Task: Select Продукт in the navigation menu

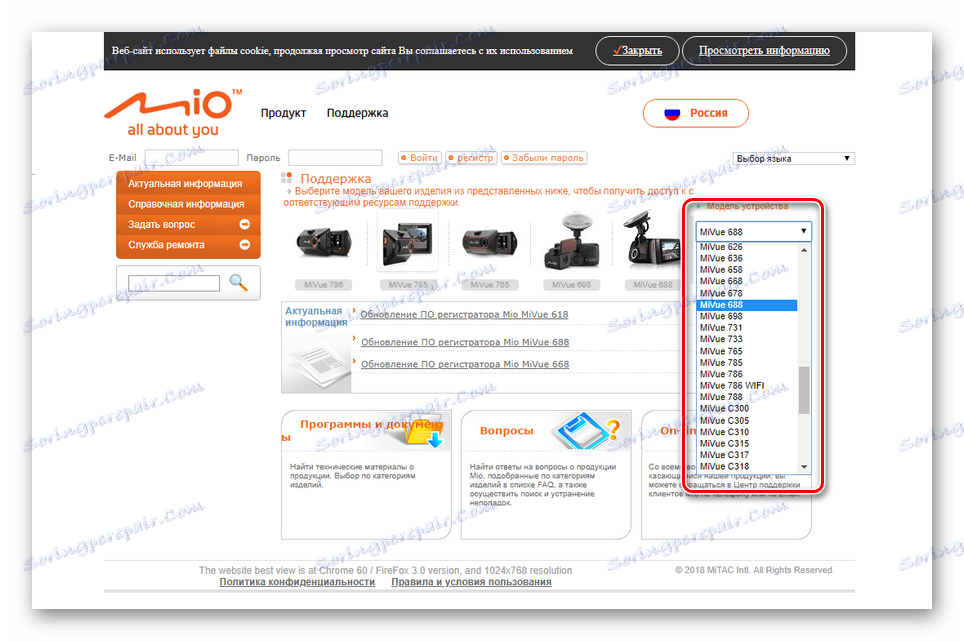Action: pos(283,112)
